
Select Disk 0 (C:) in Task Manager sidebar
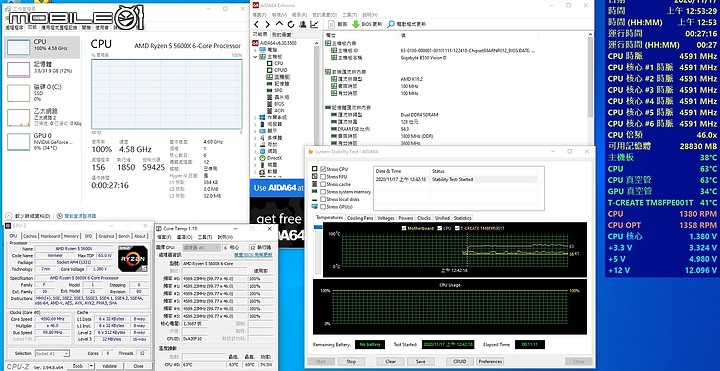click(x=42, y=93)
